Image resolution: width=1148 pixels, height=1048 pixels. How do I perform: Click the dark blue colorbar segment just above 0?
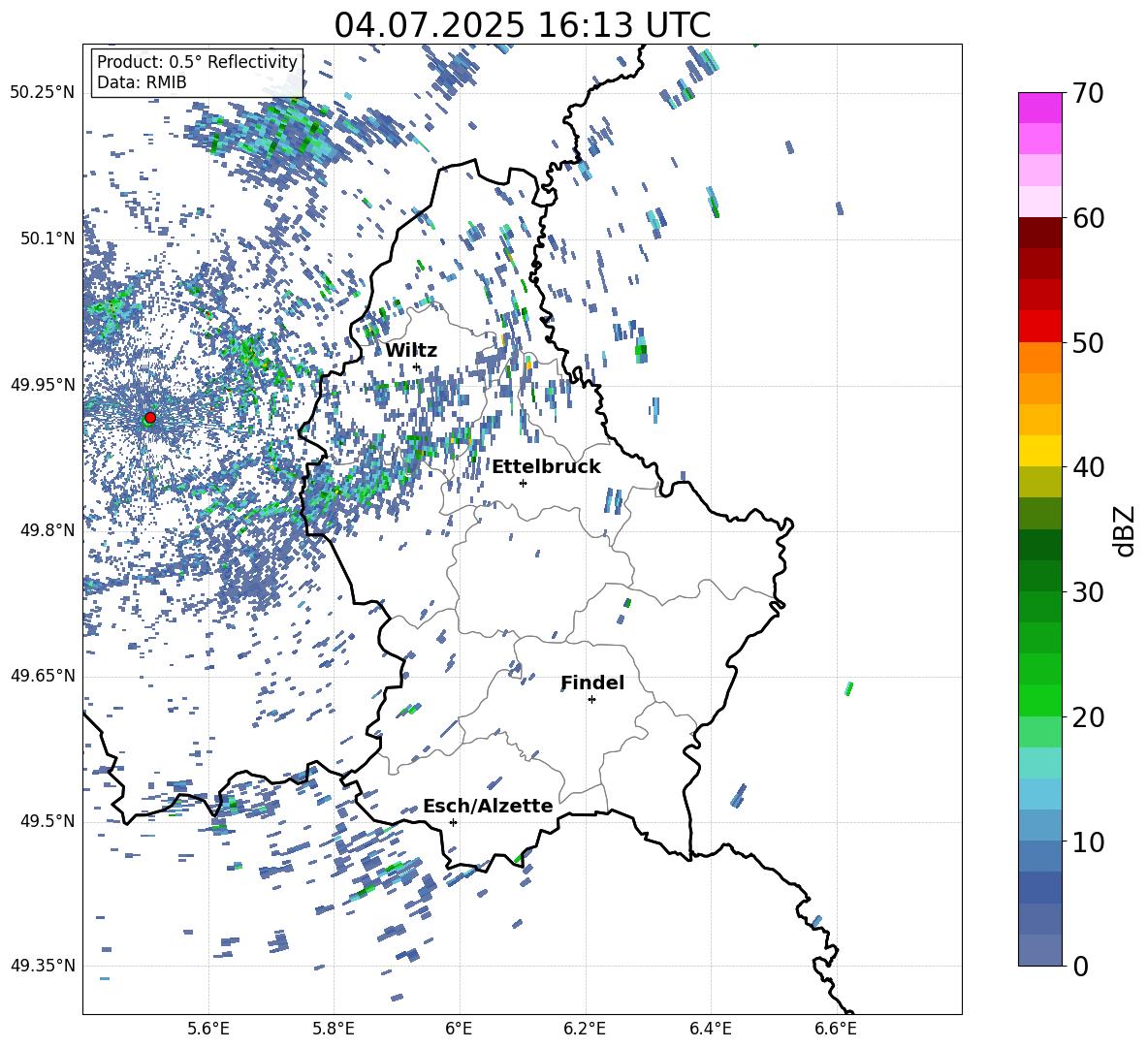point(1039,950)
